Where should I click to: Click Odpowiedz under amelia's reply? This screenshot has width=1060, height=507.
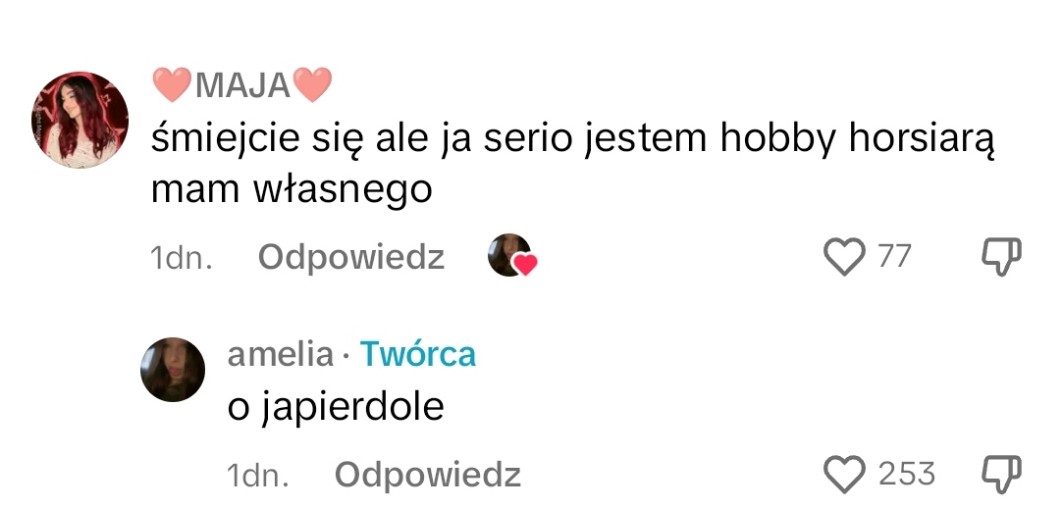click(428, 475)
